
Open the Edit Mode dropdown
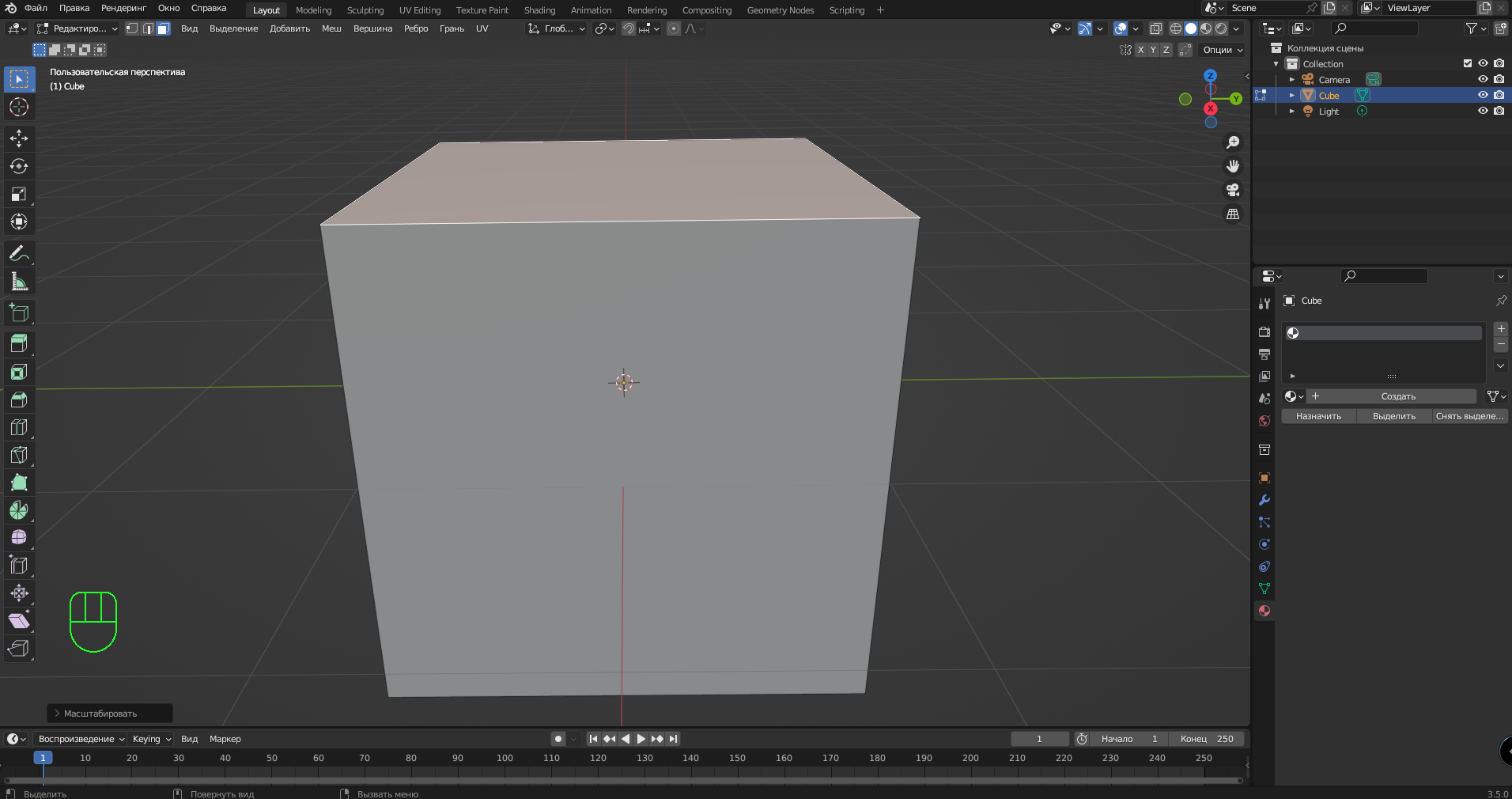(x=77, y=28)
